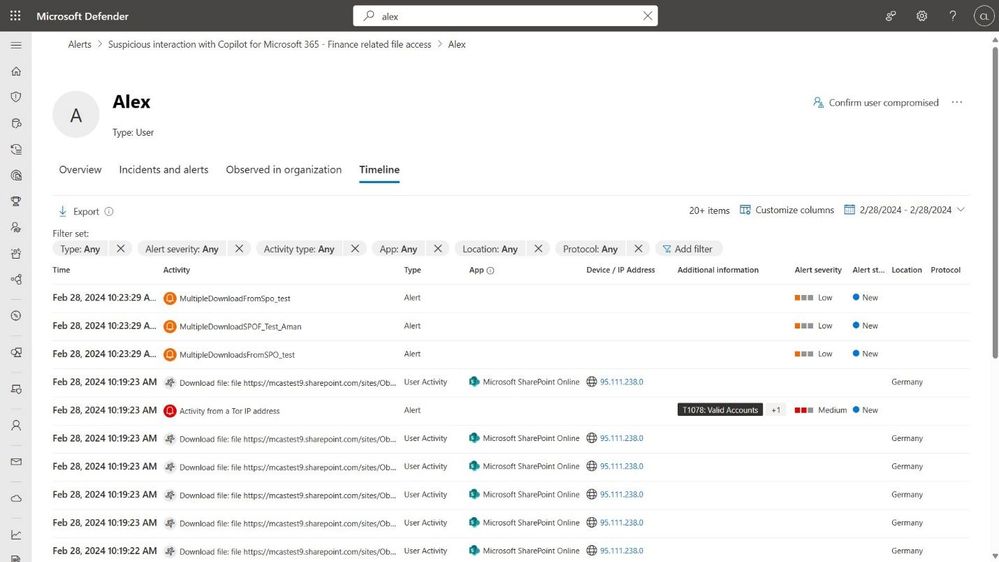Switch to Incidents and alerts tab

[x=164, y=169]
